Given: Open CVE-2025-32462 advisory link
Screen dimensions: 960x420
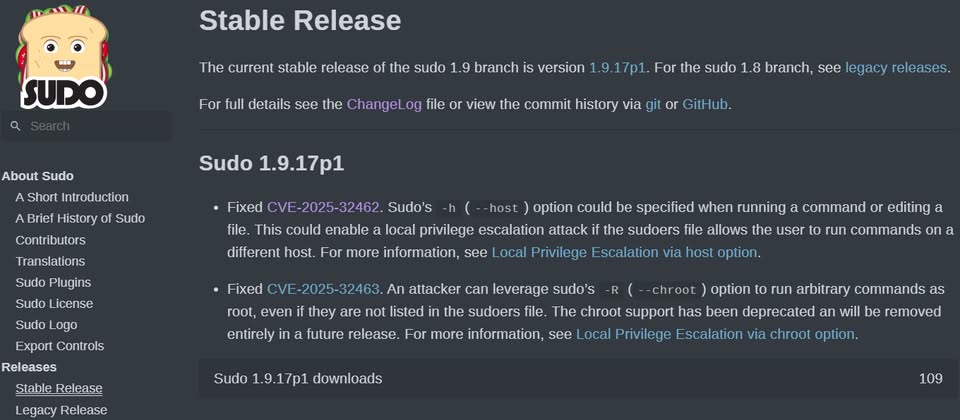Looking at the screenshot, I should point(323,207).
